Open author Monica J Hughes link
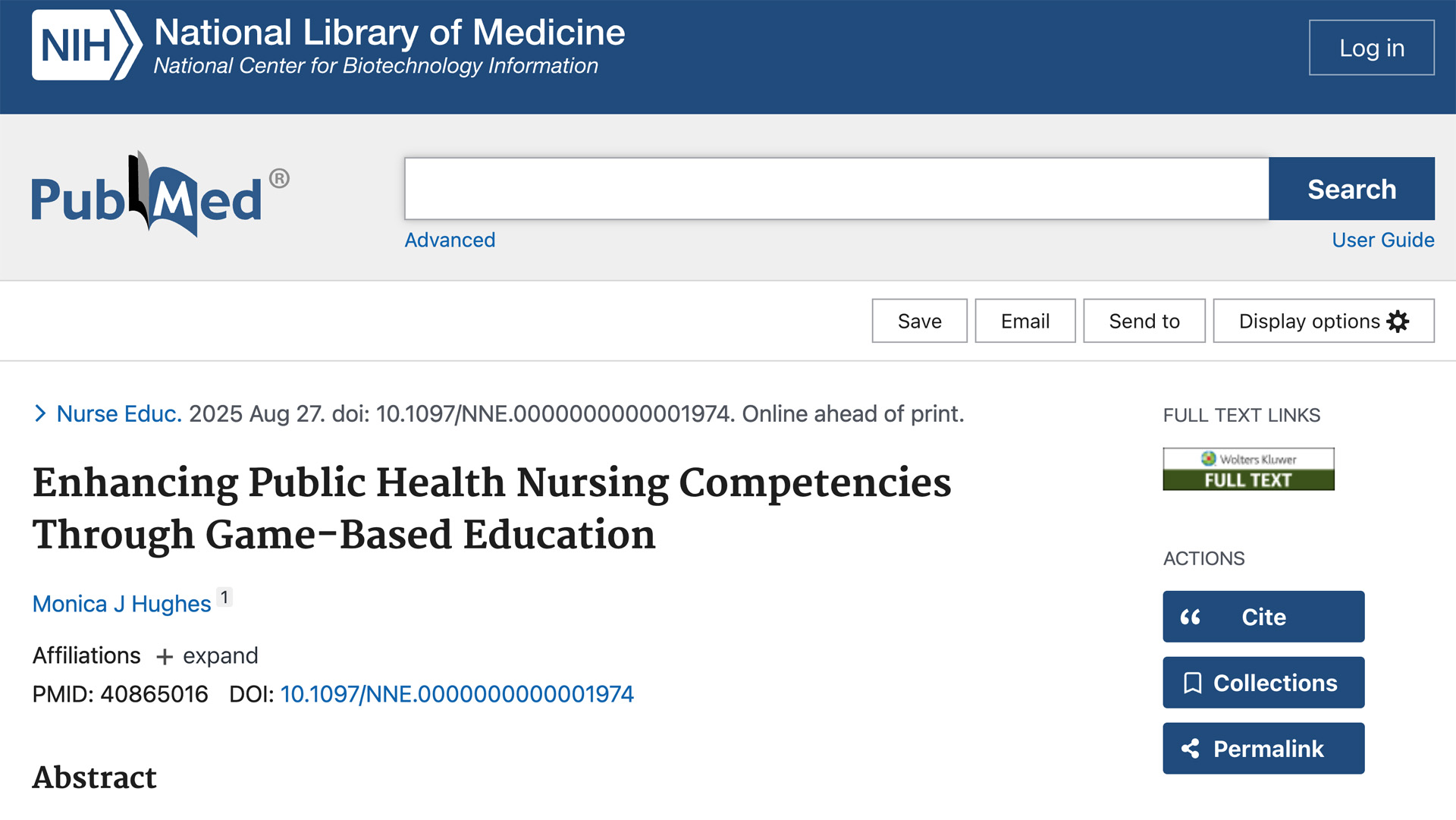The height and width of the screenshot is (820, 1456). [x=121, y=605]
